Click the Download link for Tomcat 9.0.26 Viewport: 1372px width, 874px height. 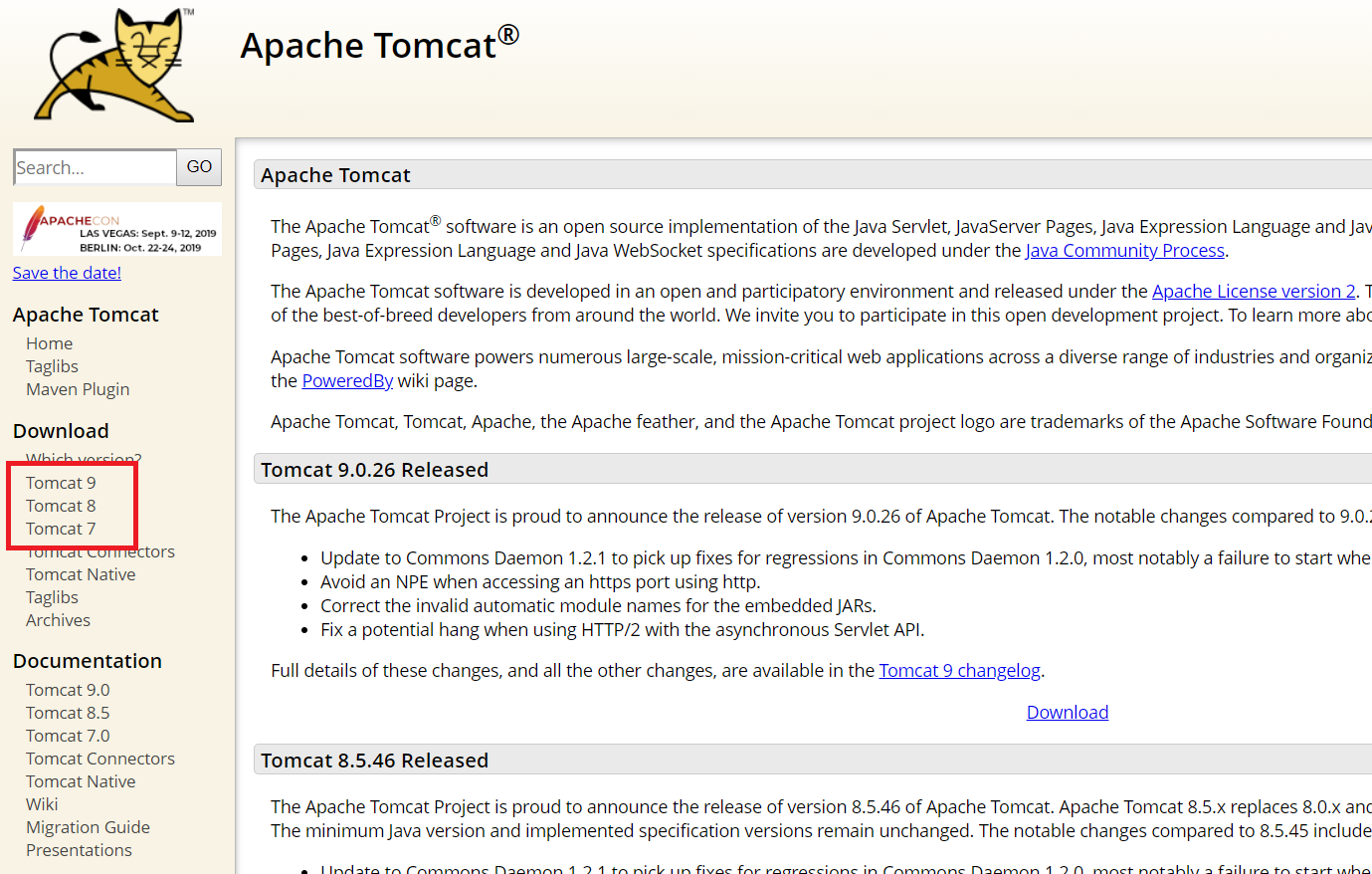coord(1068,713)
